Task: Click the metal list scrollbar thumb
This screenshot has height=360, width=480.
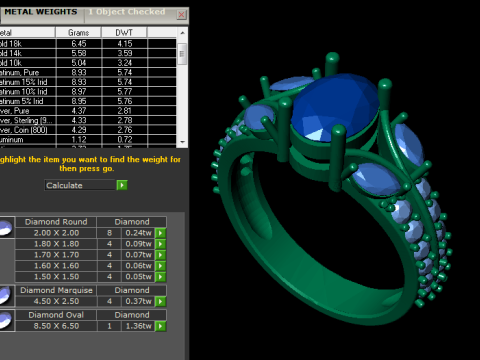Action: pos(182,54)
